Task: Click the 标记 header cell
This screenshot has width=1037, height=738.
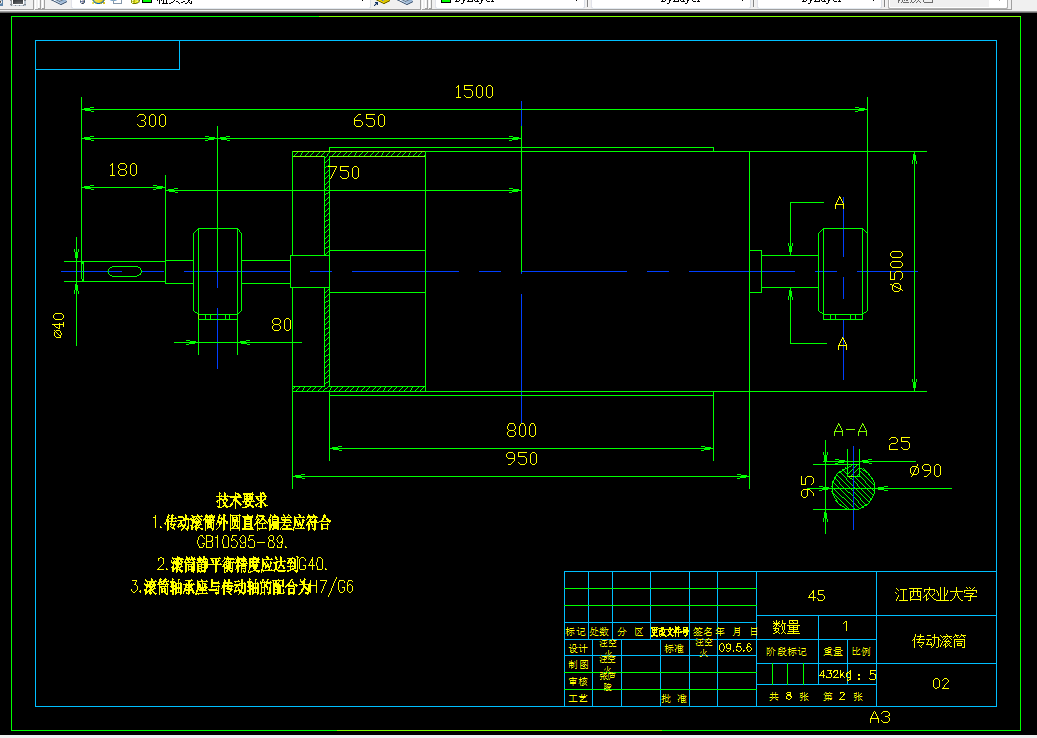Action: 576,632
